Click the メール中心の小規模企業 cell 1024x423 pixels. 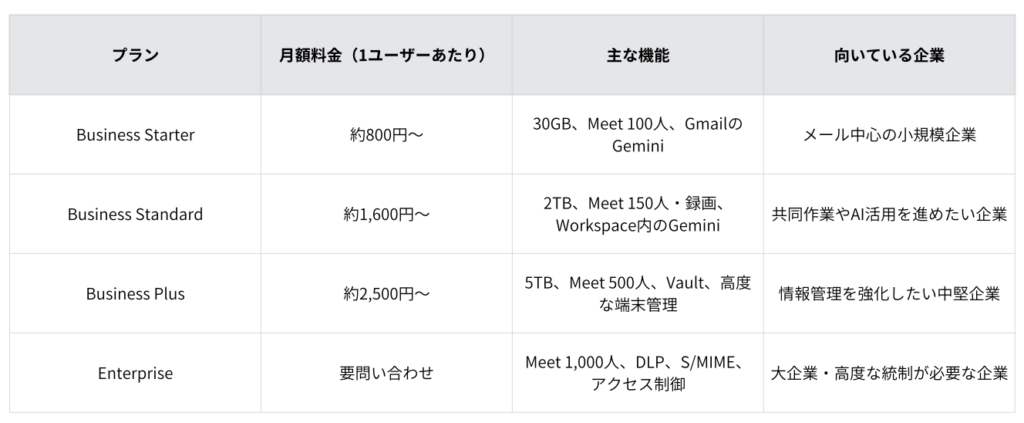click(x=889, y=135)
